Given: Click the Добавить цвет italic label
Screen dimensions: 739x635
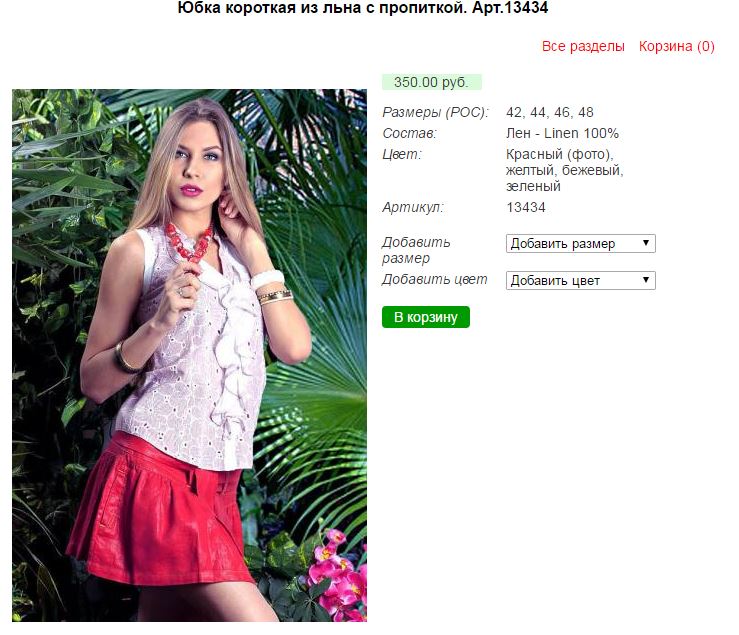Looking at the screenshot, I should (x=435, y=280).
